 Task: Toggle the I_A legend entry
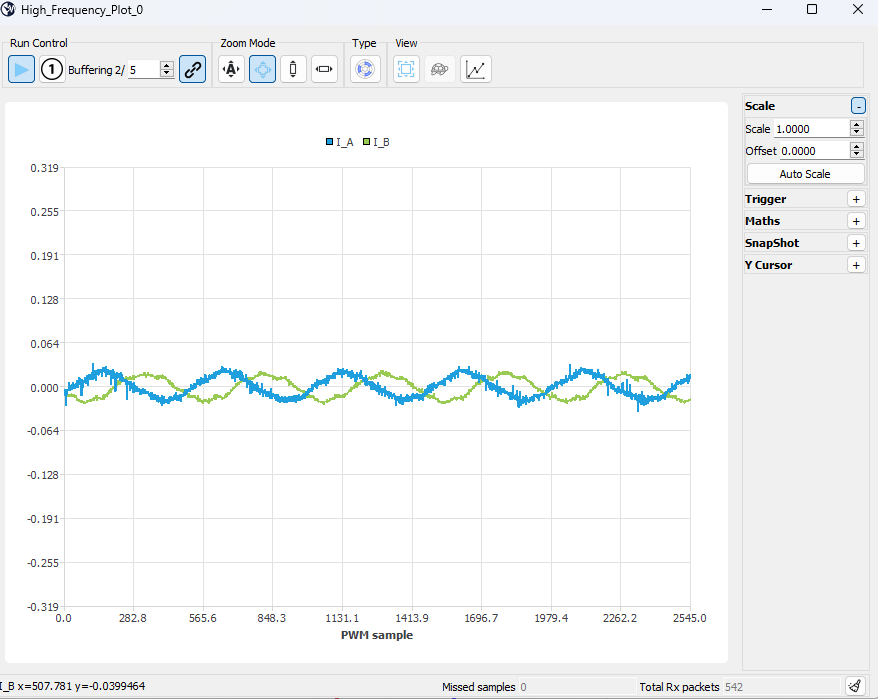[340, 143]
